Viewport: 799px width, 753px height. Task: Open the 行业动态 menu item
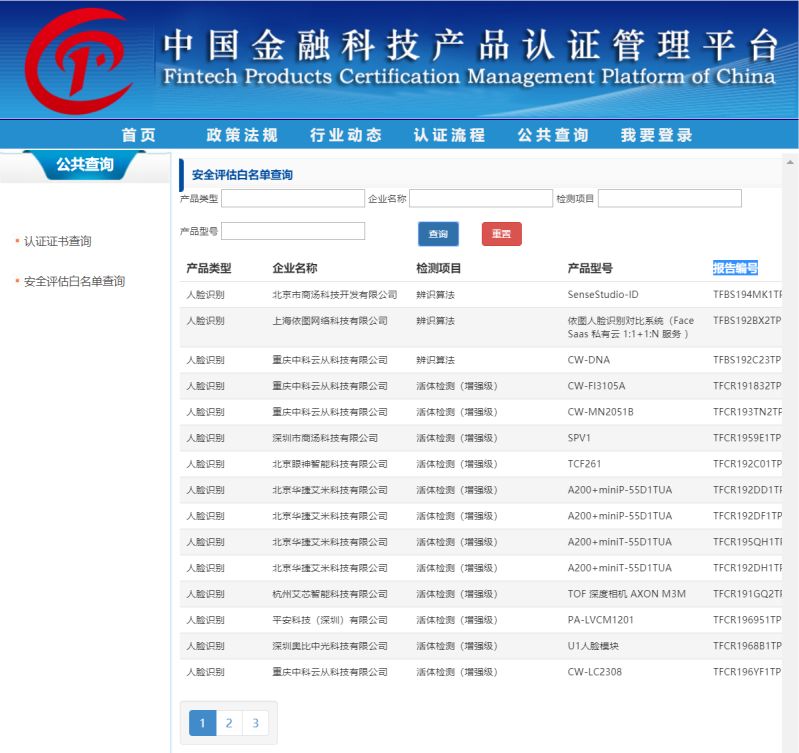tap(346, 135)
